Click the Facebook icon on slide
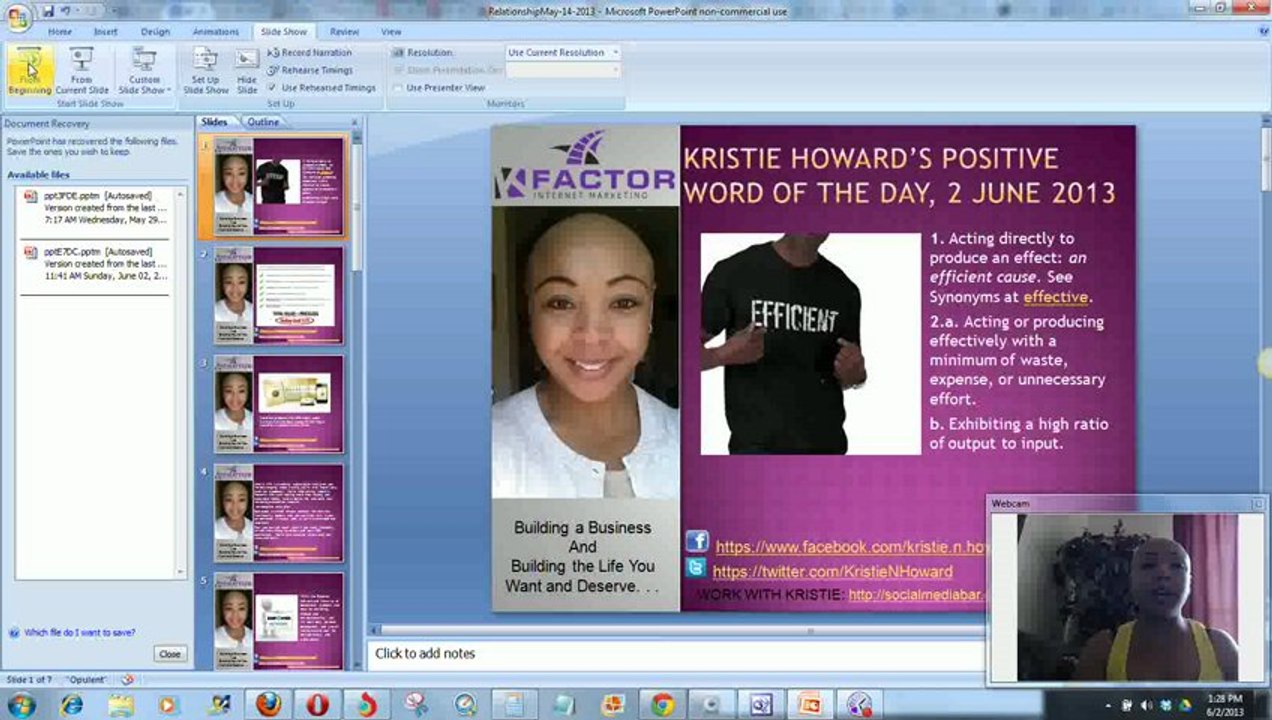Screen dimensions: 1272x720 point(697,543)
